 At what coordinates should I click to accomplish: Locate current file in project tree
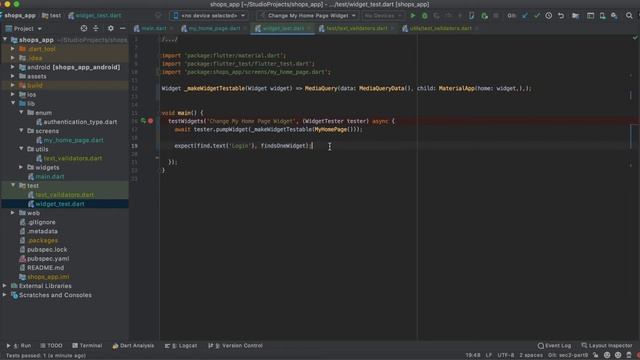click(84, 29)
